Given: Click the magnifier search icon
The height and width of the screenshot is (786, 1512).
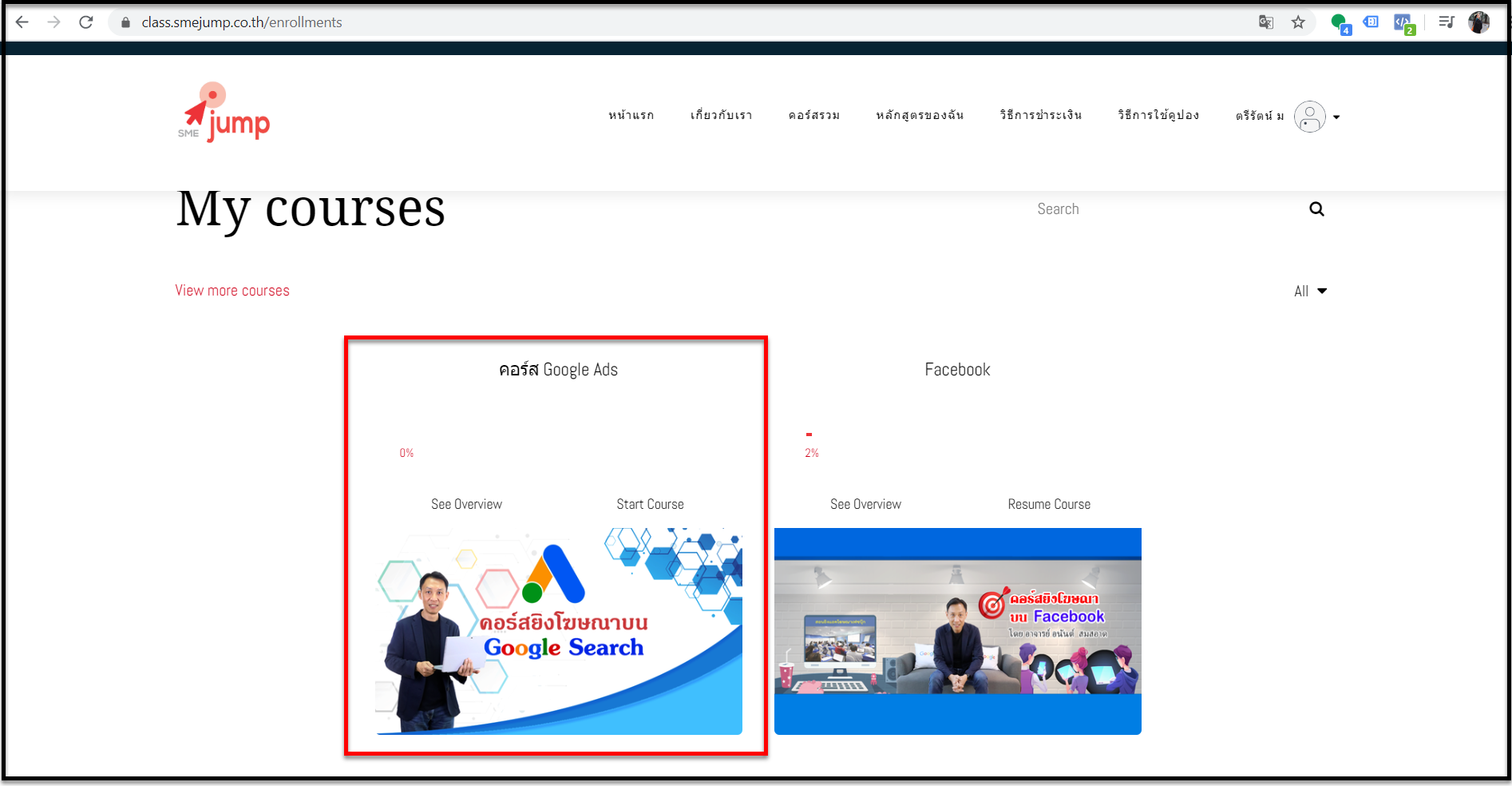Looking at the screenshot, I should [x=1316, y=209].
